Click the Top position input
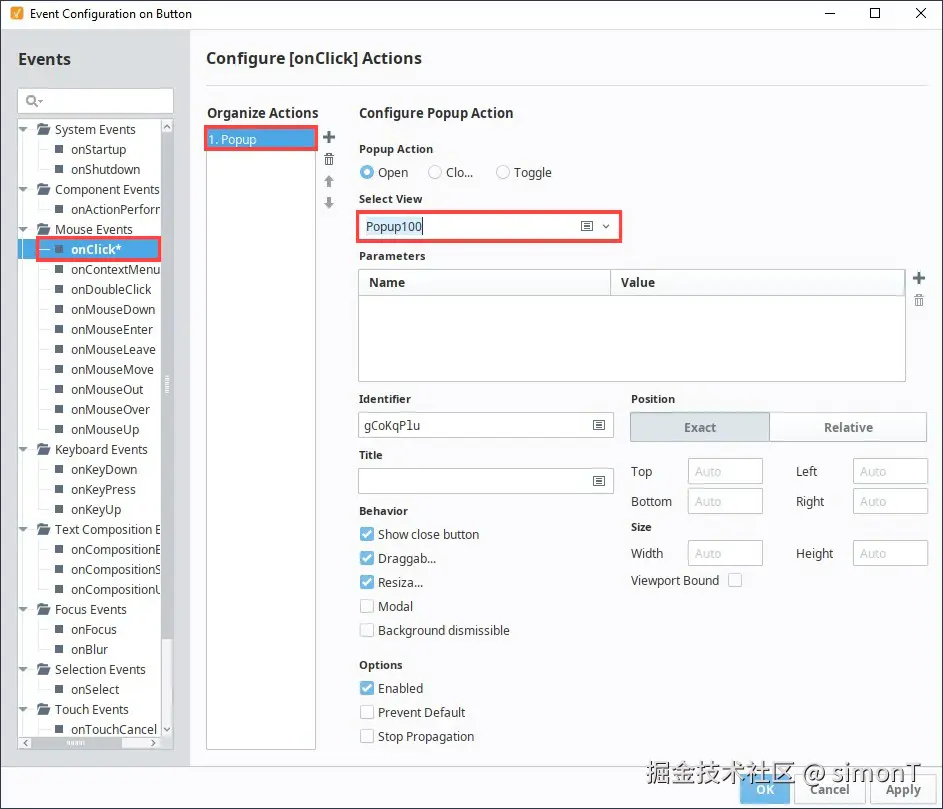 tap(725, 471)
